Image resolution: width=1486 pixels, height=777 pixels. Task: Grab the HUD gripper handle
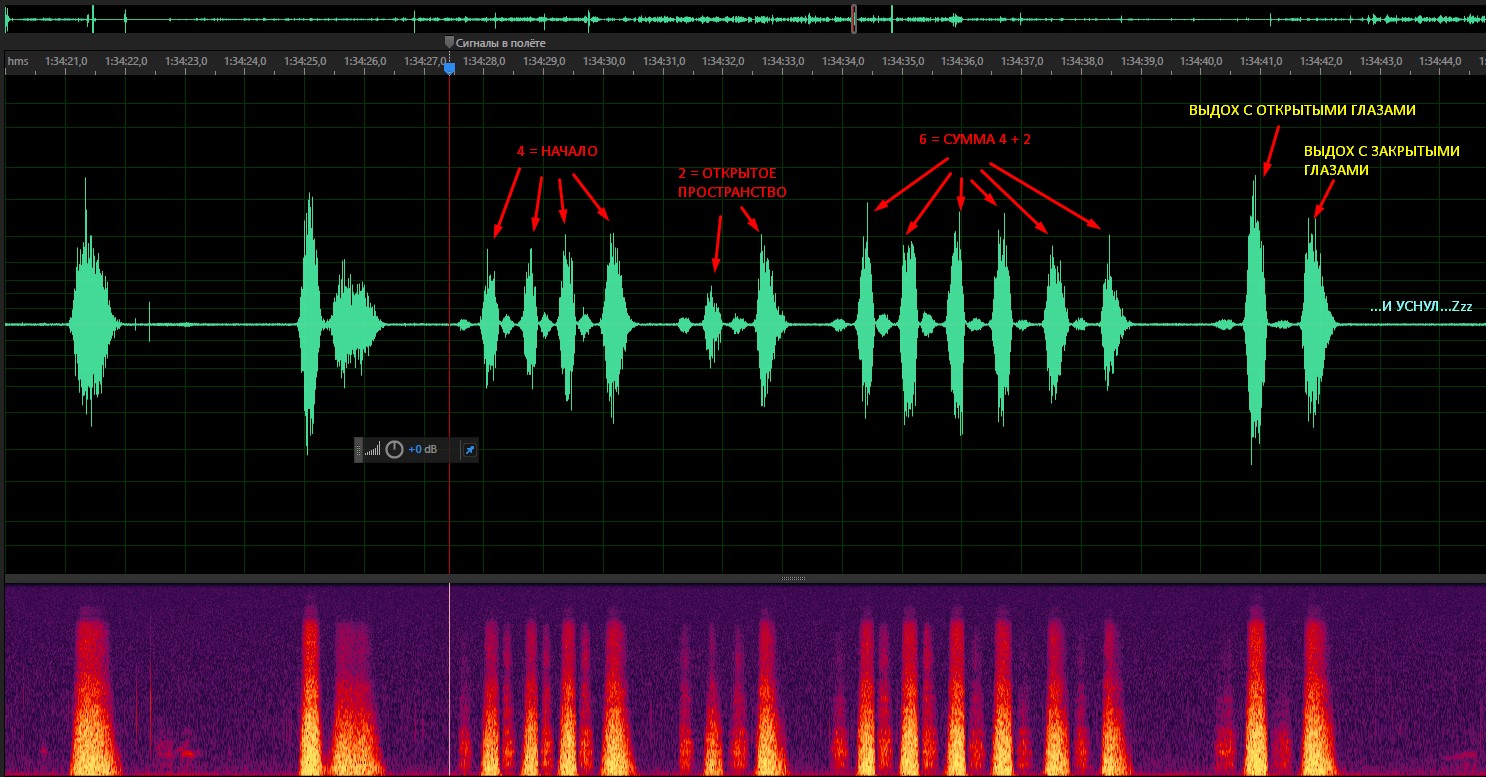(x=358, y=450)
